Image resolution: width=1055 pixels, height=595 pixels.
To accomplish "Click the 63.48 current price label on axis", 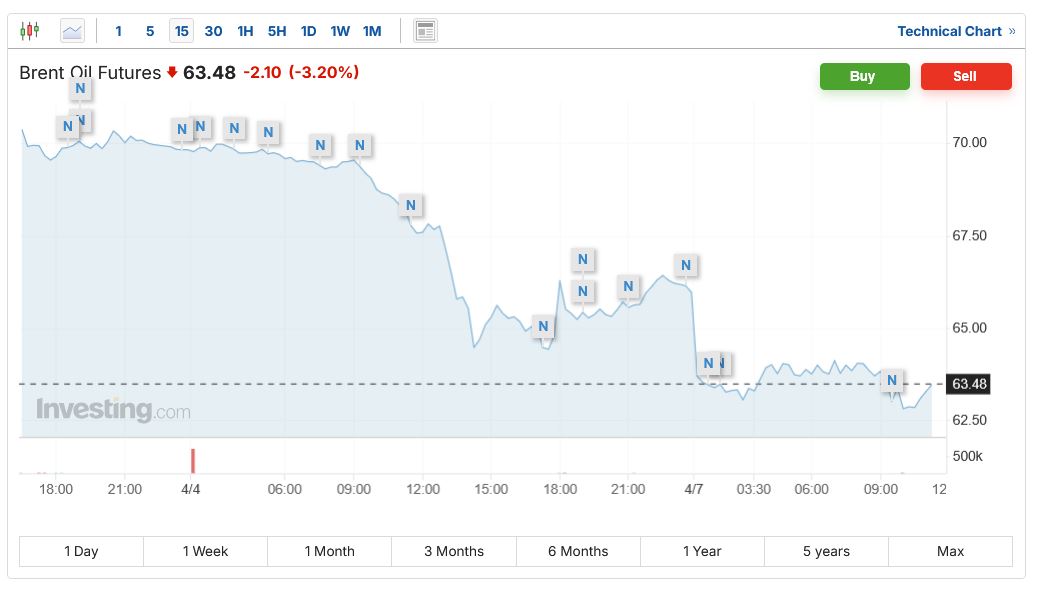I will tap(969, 384).
